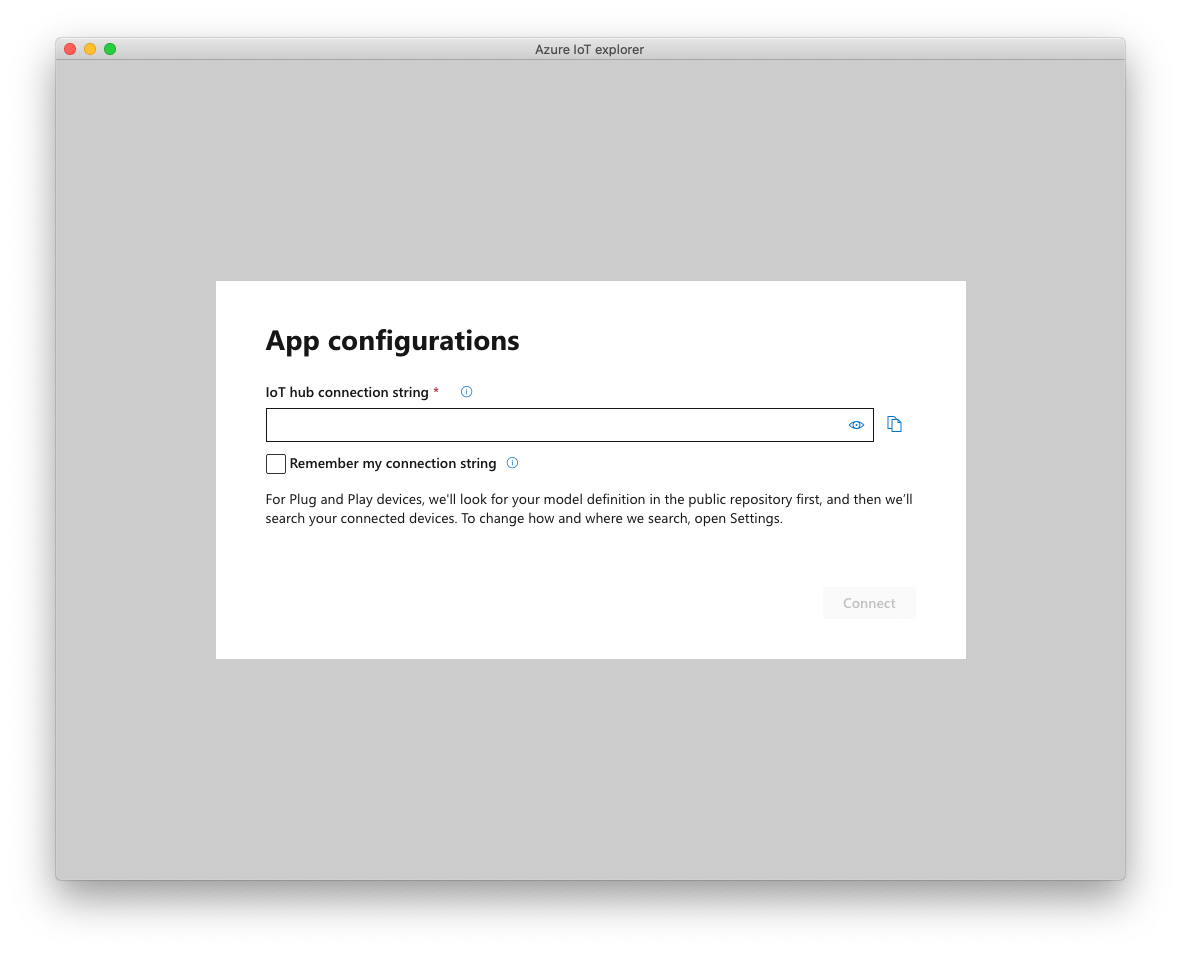The image size is (1181, 954).
Task: Open info icon beside Remember my connection string
Action: [x=512, y=463]
